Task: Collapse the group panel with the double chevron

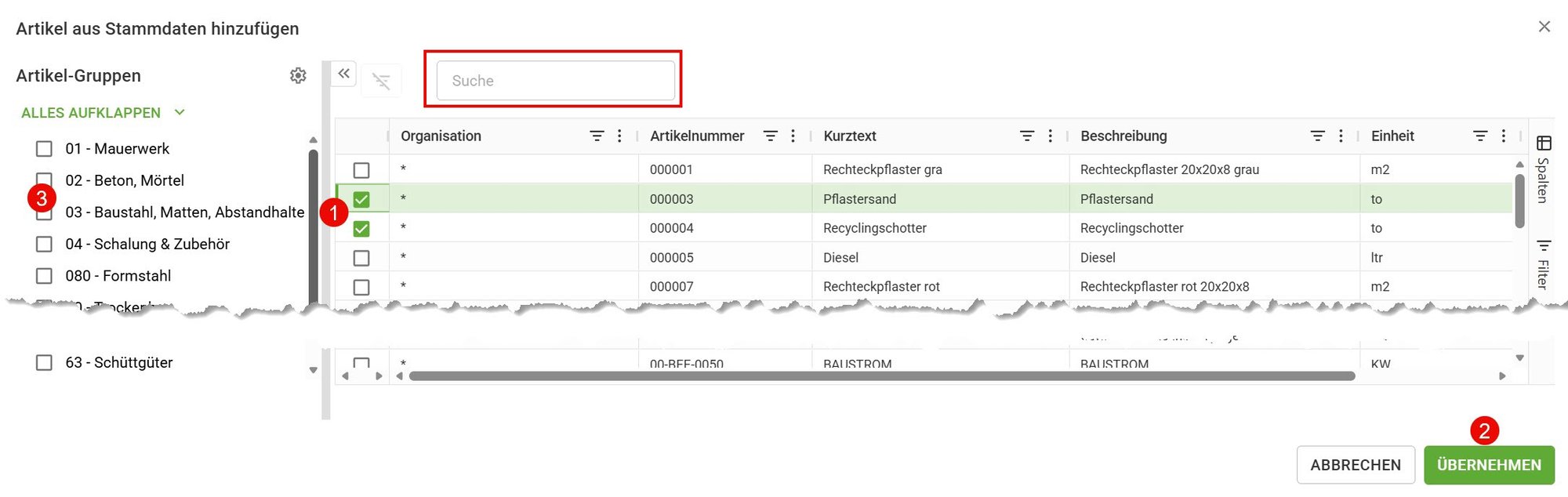Action: [343, 74]
